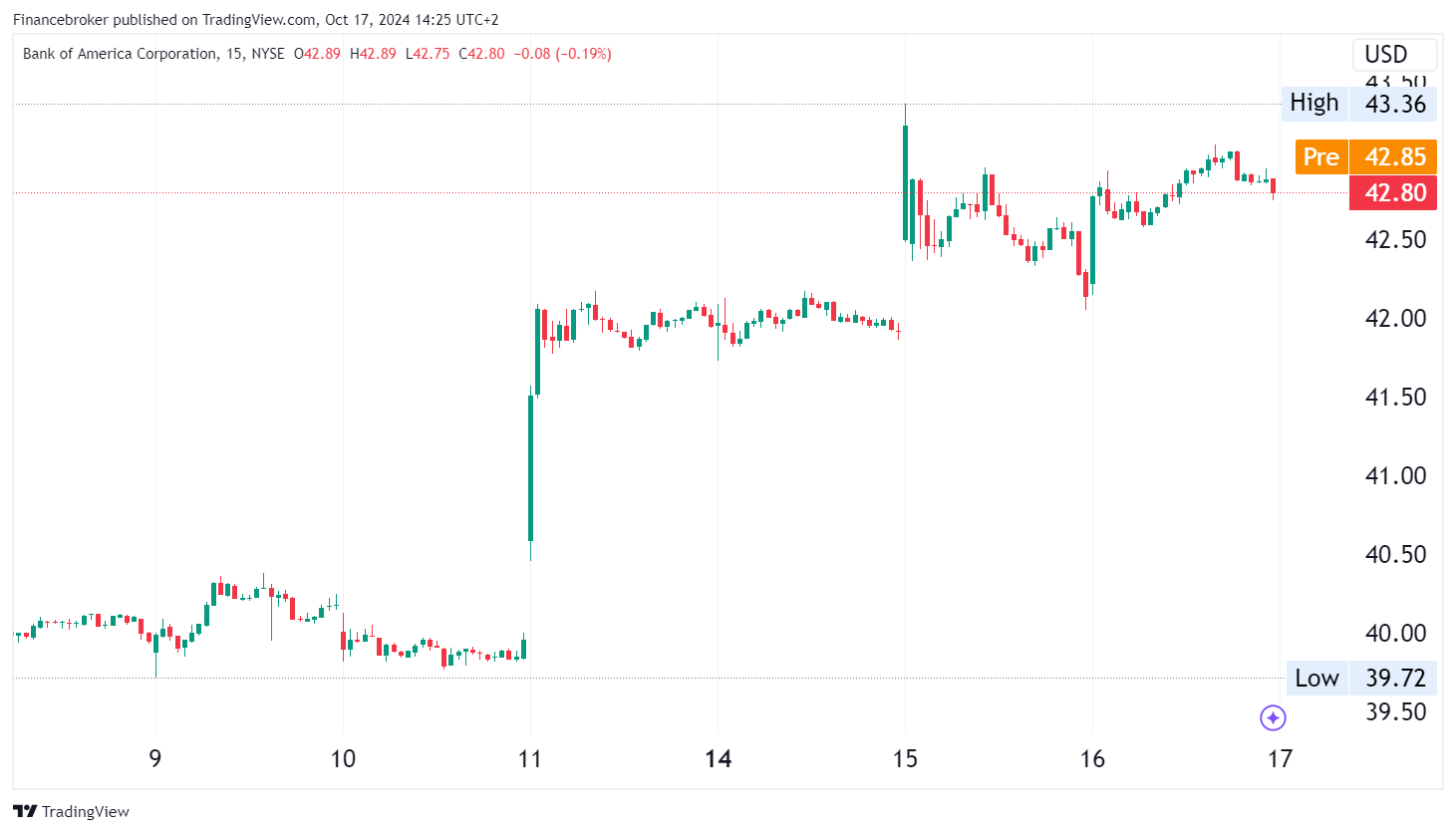Click the Bank of America Corporation symbol title
The image size is (1456, 833).
tap(120, 54)
